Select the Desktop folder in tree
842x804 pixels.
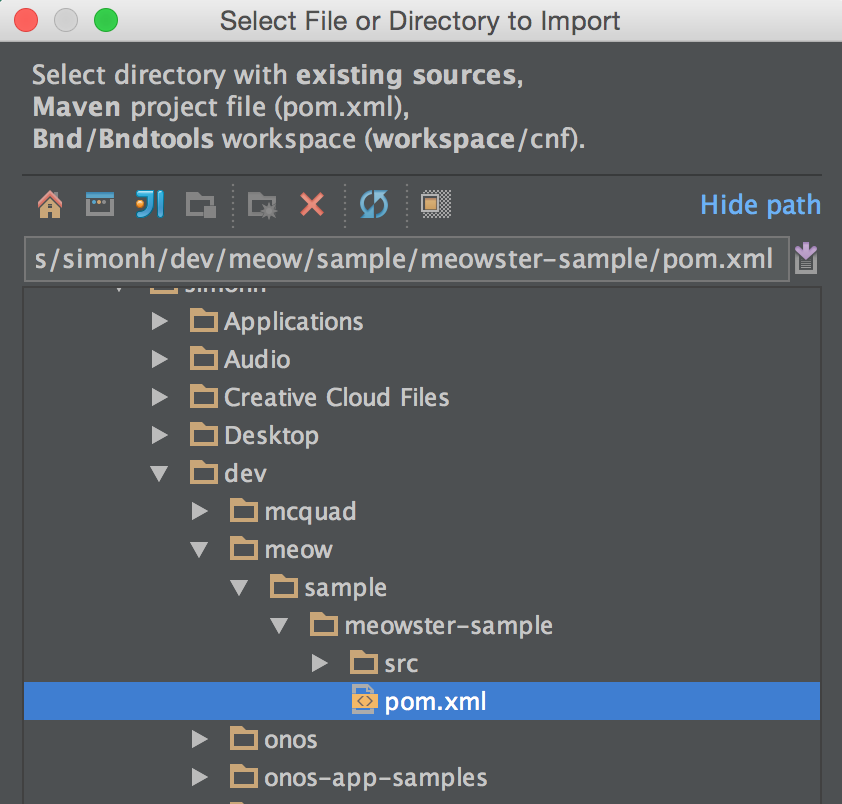[x=271, y=436]
